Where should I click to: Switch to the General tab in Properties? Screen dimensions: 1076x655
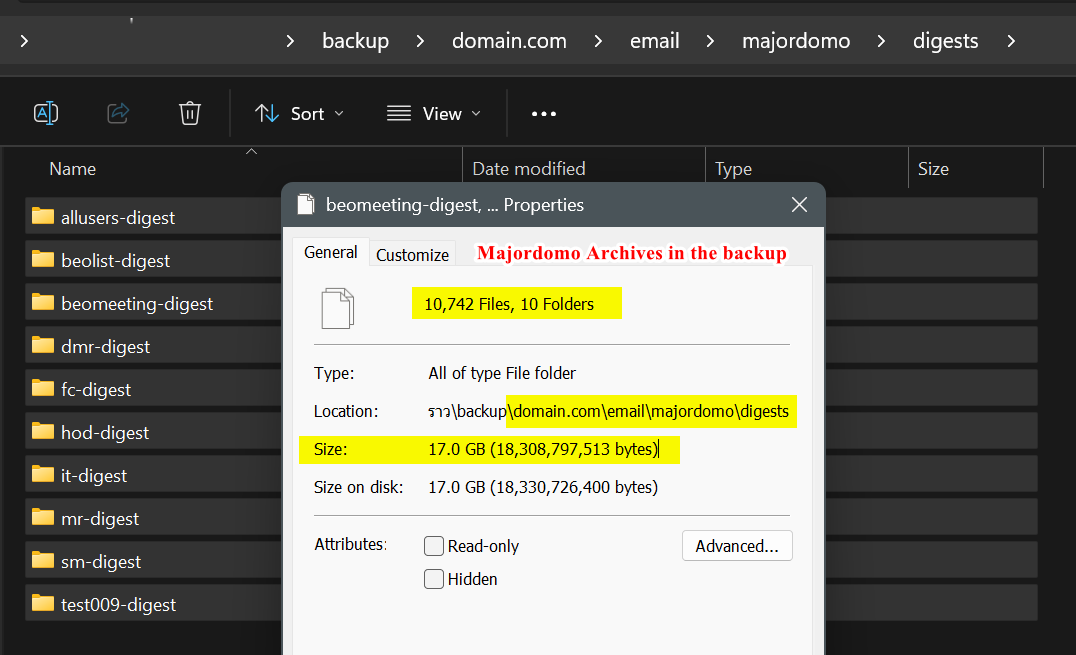331,253
